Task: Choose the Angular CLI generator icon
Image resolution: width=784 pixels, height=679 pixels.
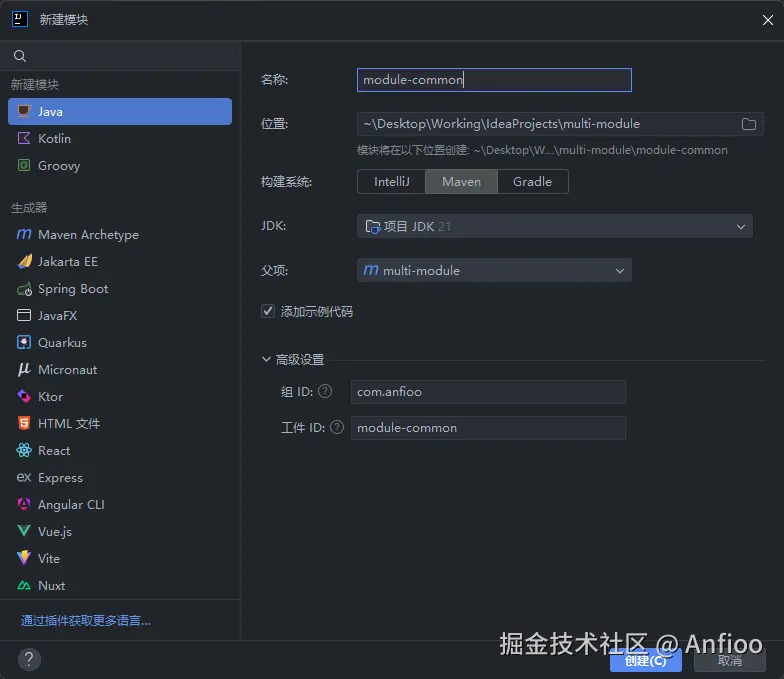Action: click(24, 504)
